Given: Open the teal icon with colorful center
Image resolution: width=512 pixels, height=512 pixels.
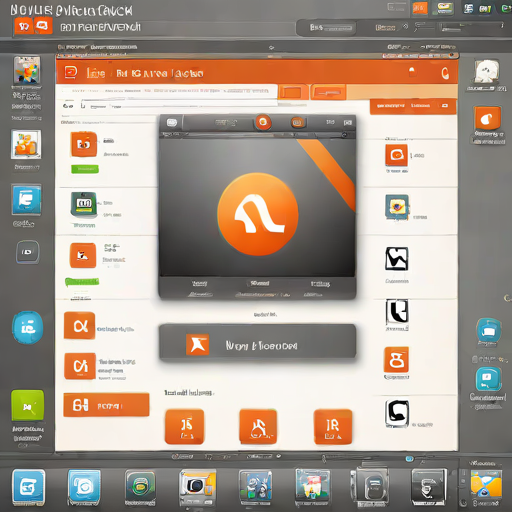Looking at the screenshot, I should click(397, 207).
